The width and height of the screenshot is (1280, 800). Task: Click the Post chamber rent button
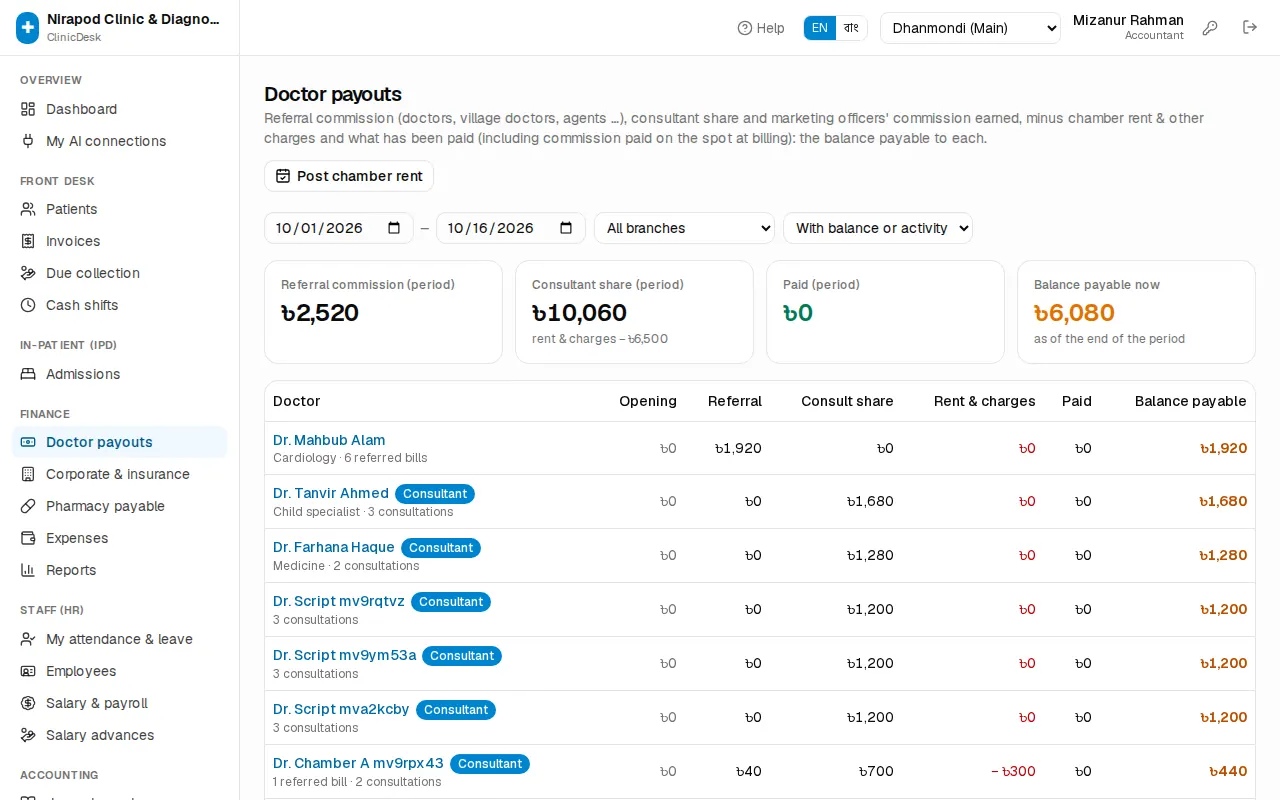click(349, 176)
